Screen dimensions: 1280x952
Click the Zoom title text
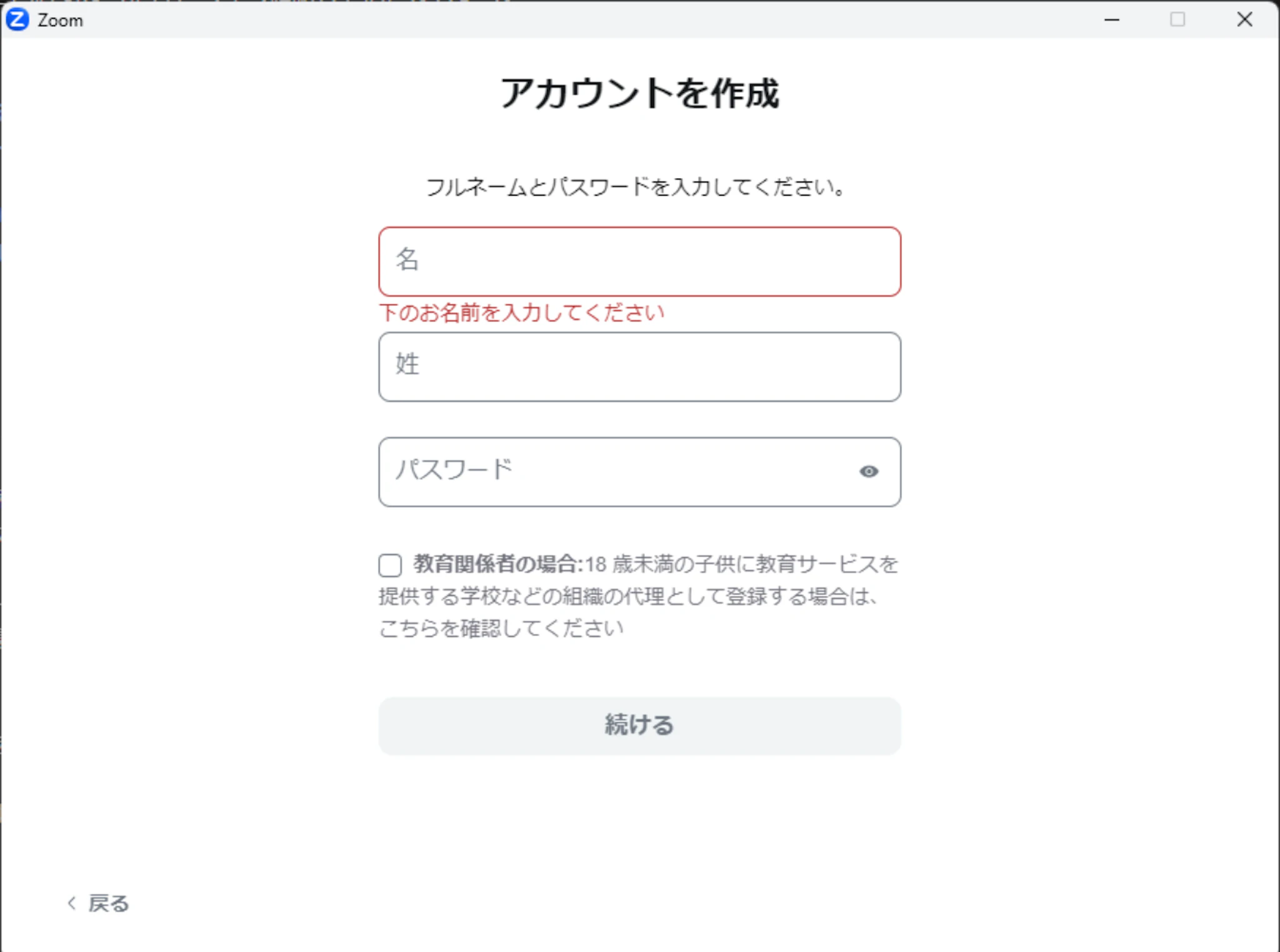60,21
